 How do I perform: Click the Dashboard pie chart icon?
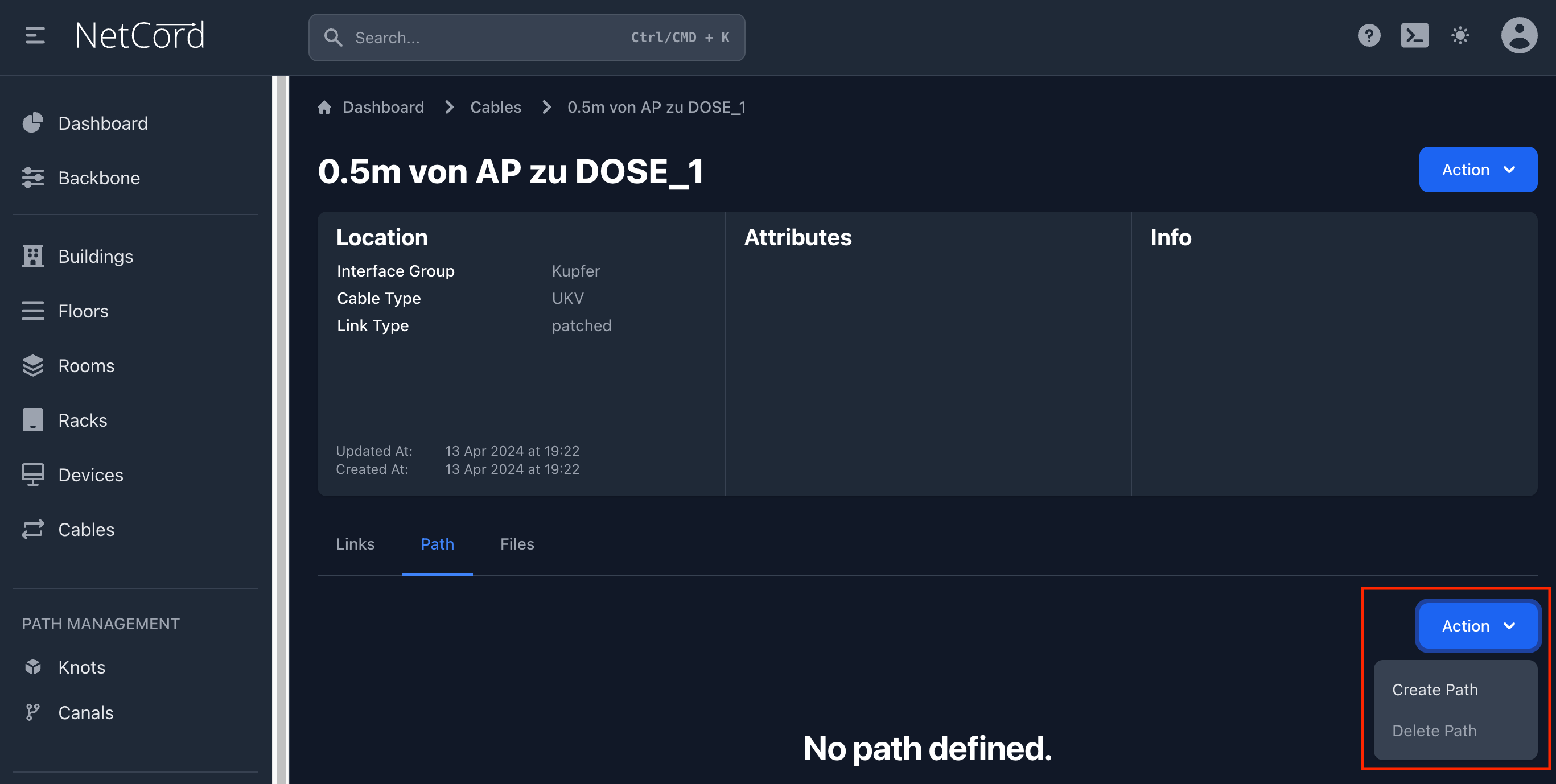click(x=32, y=123)
